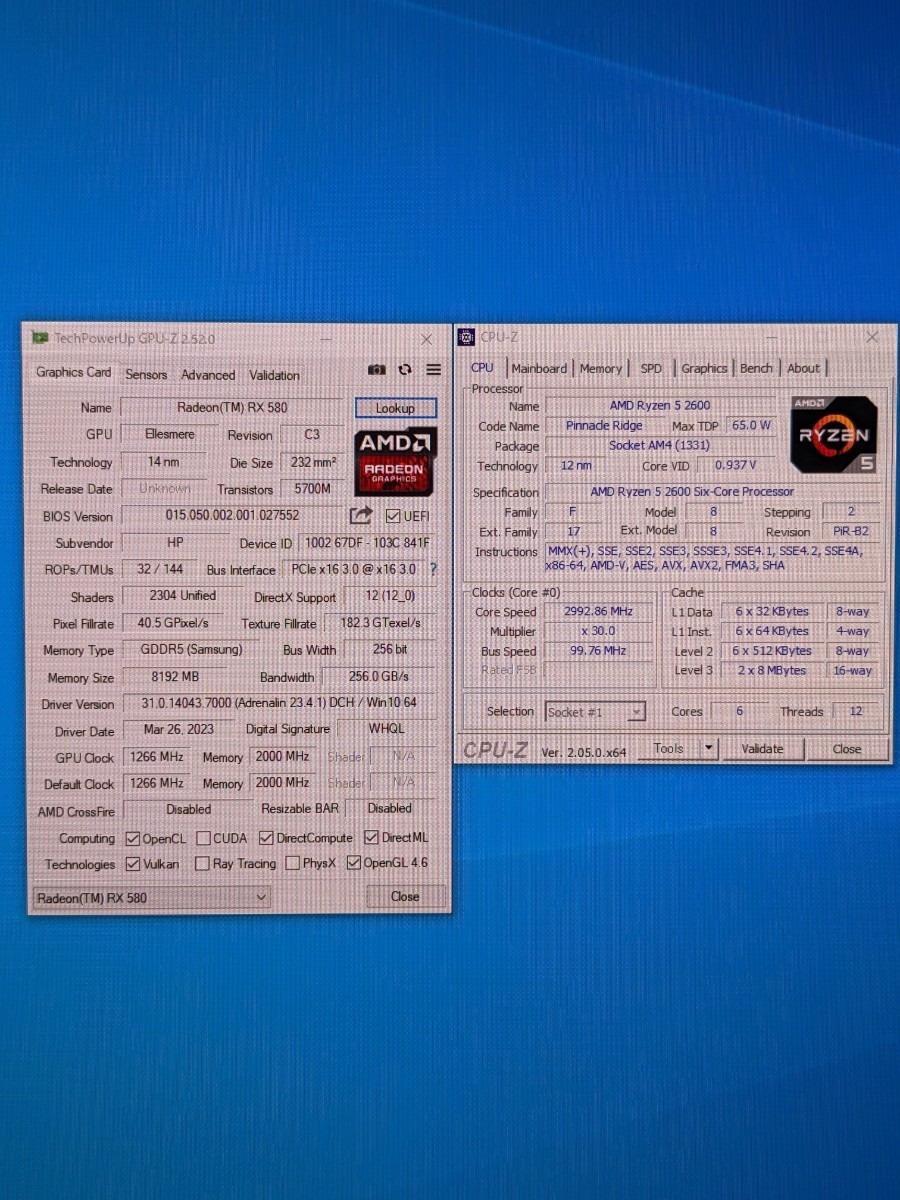Click the CPU-Z Close button at the bottom

tap(846, 748)
